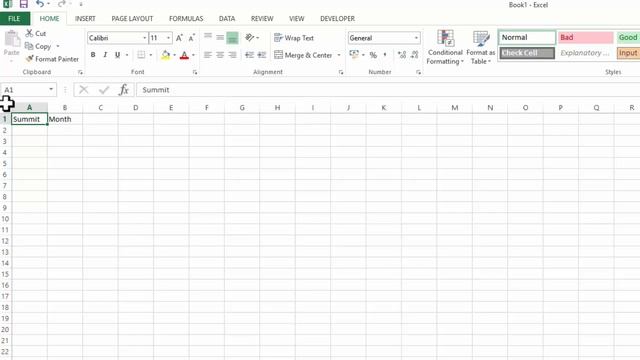This screenshot has height=360, width=640.
Task: Toggle Bold formatting
Action: (x=93, y=55)
